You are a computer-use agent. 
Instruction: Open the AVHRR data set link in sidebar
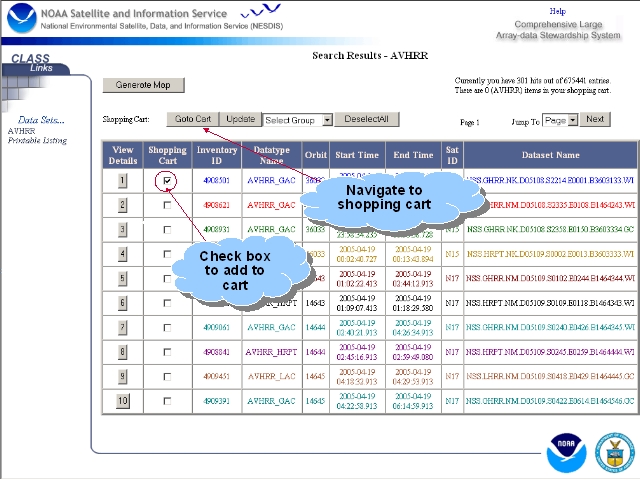(x=21, y=131)
